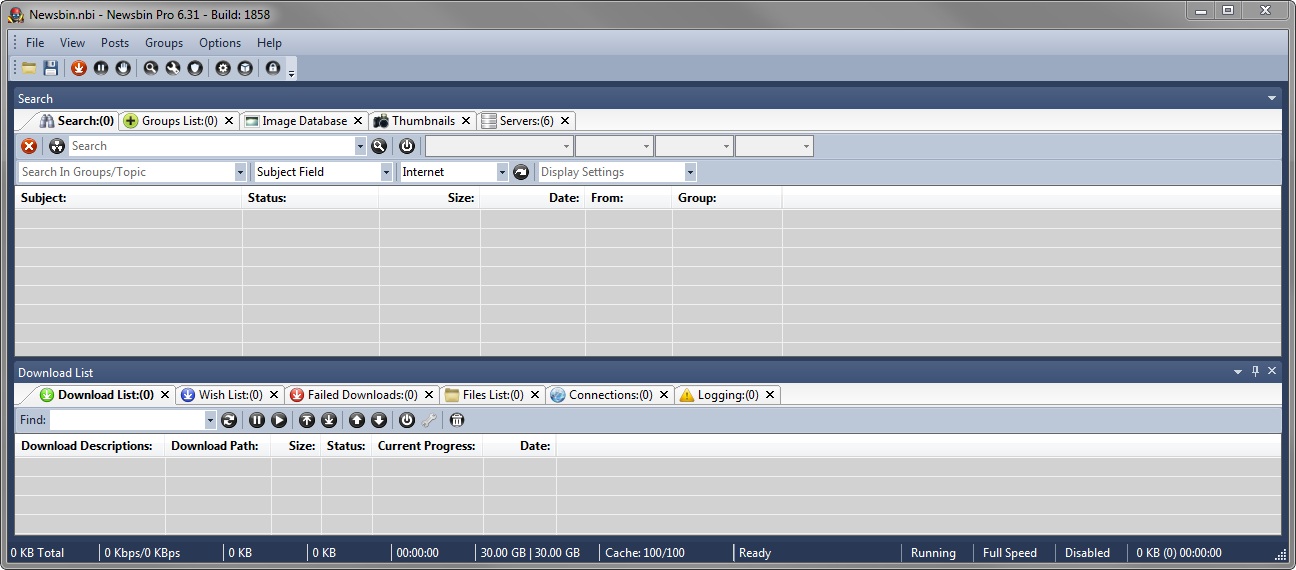Click the floppy-disk save icon in main toolbar
1296x570 pixels.
(x=50, y=68)
